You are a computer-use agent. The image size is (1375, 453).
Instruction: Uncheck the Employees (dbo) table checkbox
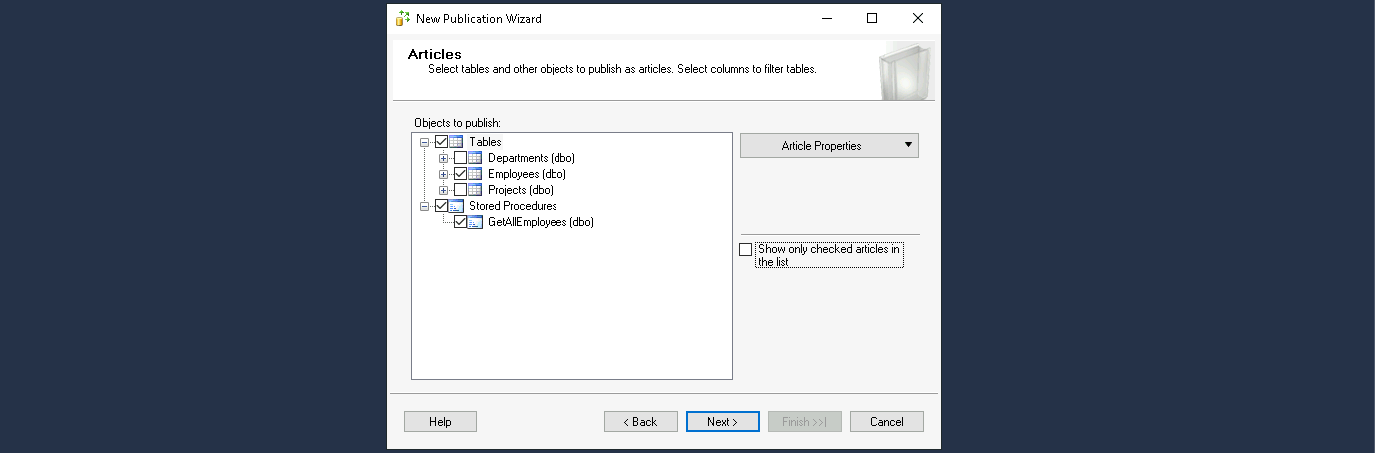460,174
